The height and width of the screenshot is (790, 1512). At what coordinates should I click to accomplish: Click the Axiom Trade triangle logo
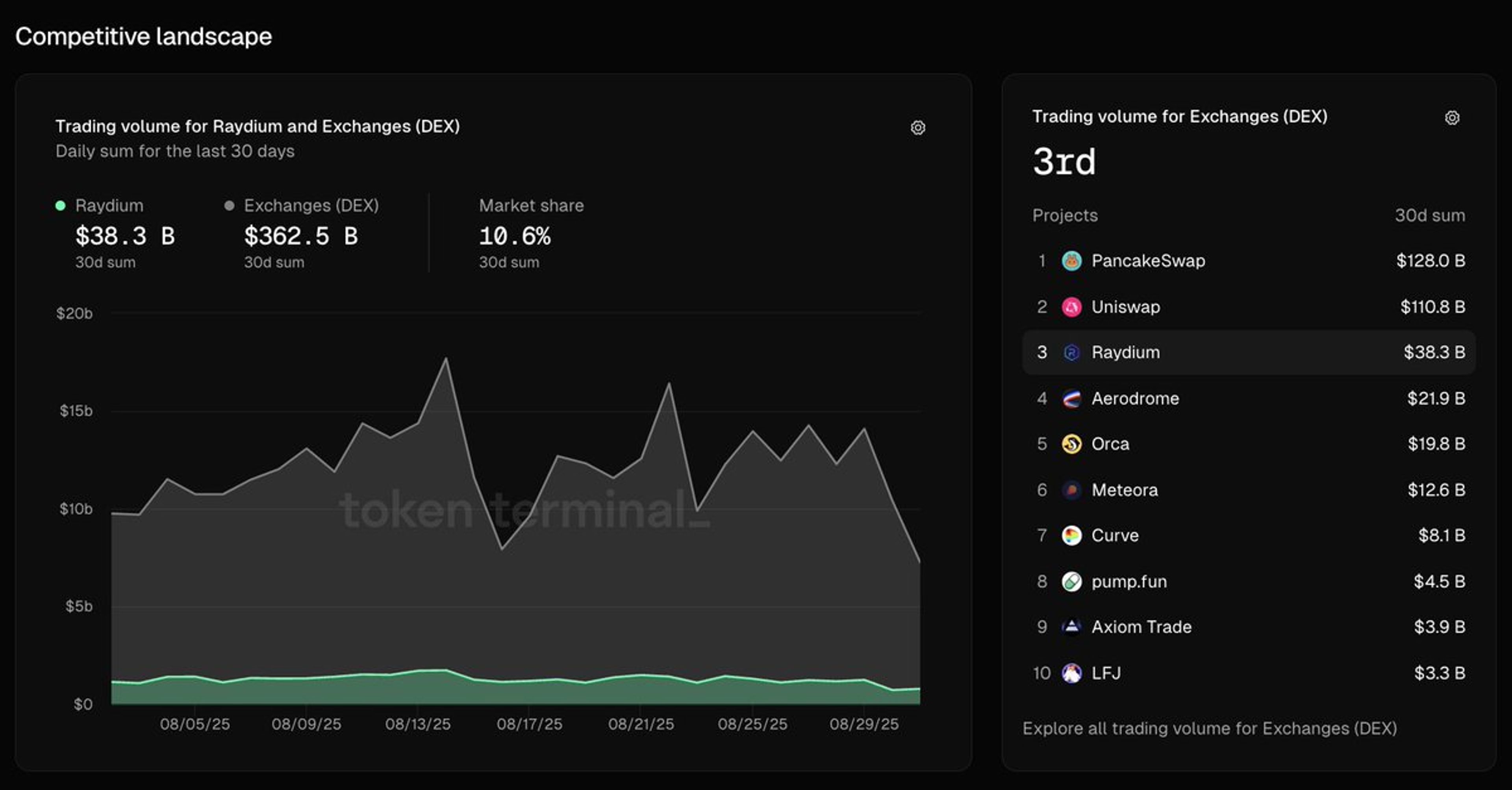[x=1072, y=627]
